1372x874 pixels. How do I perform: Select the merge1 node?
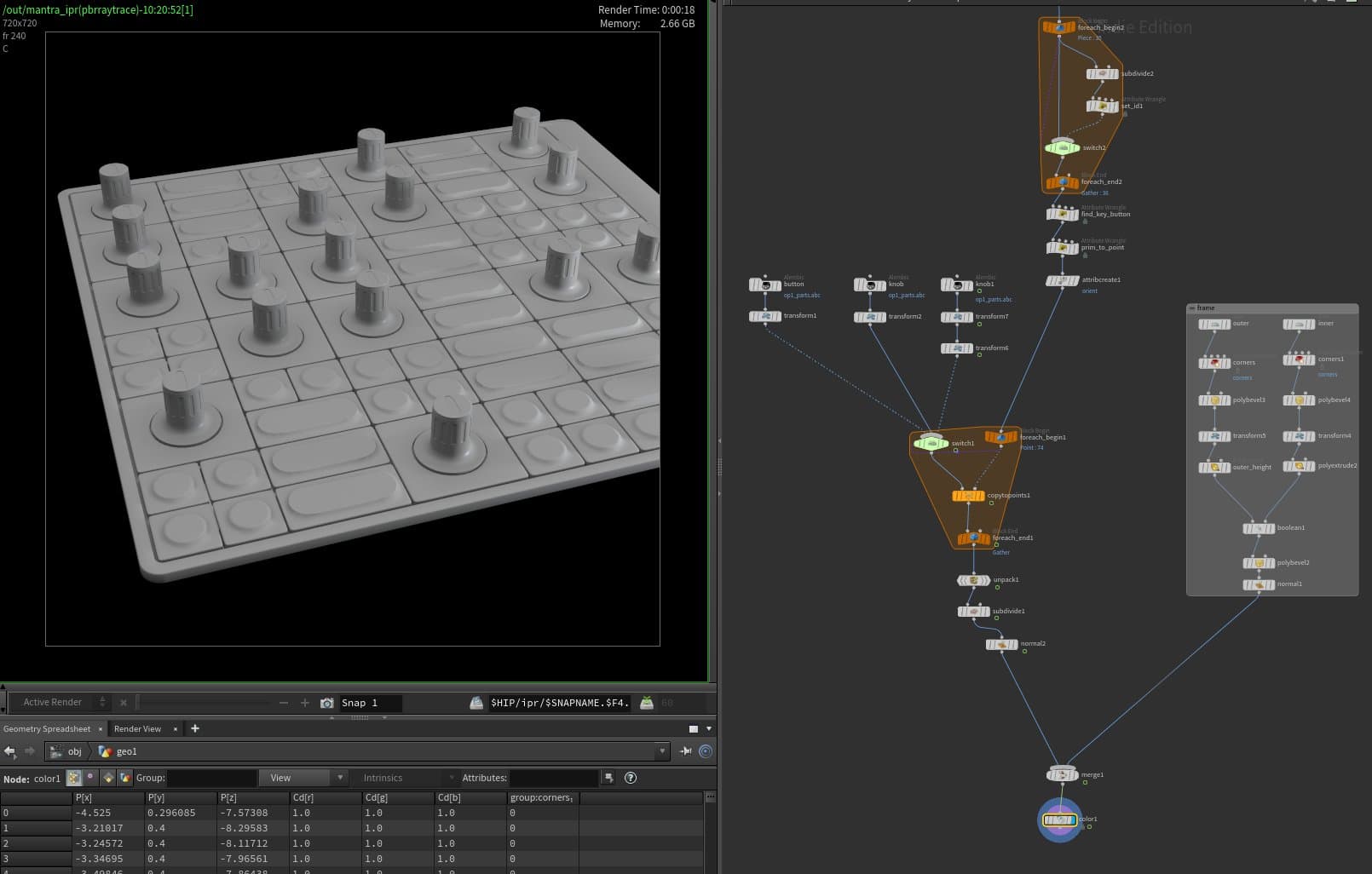click(x=1062, y=774)
